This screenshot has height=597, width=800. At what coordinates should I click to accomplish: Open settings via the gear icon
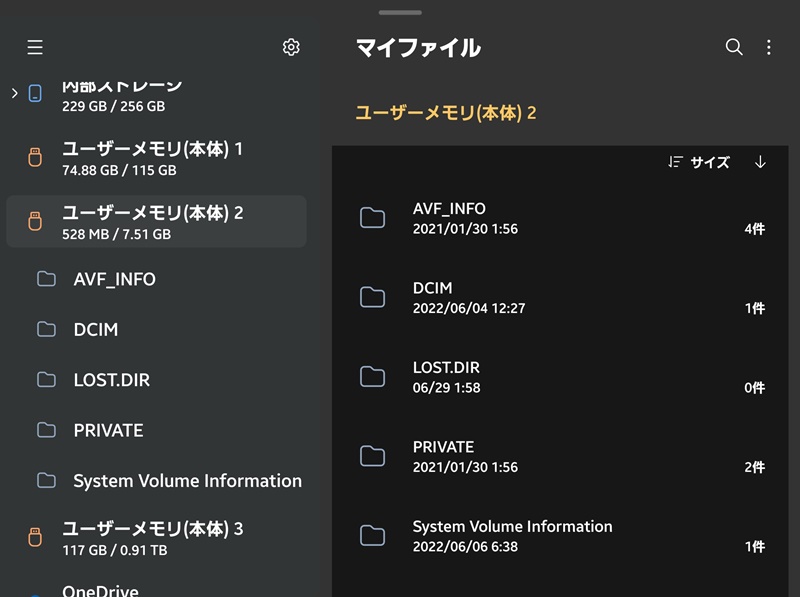coord(291,47)
